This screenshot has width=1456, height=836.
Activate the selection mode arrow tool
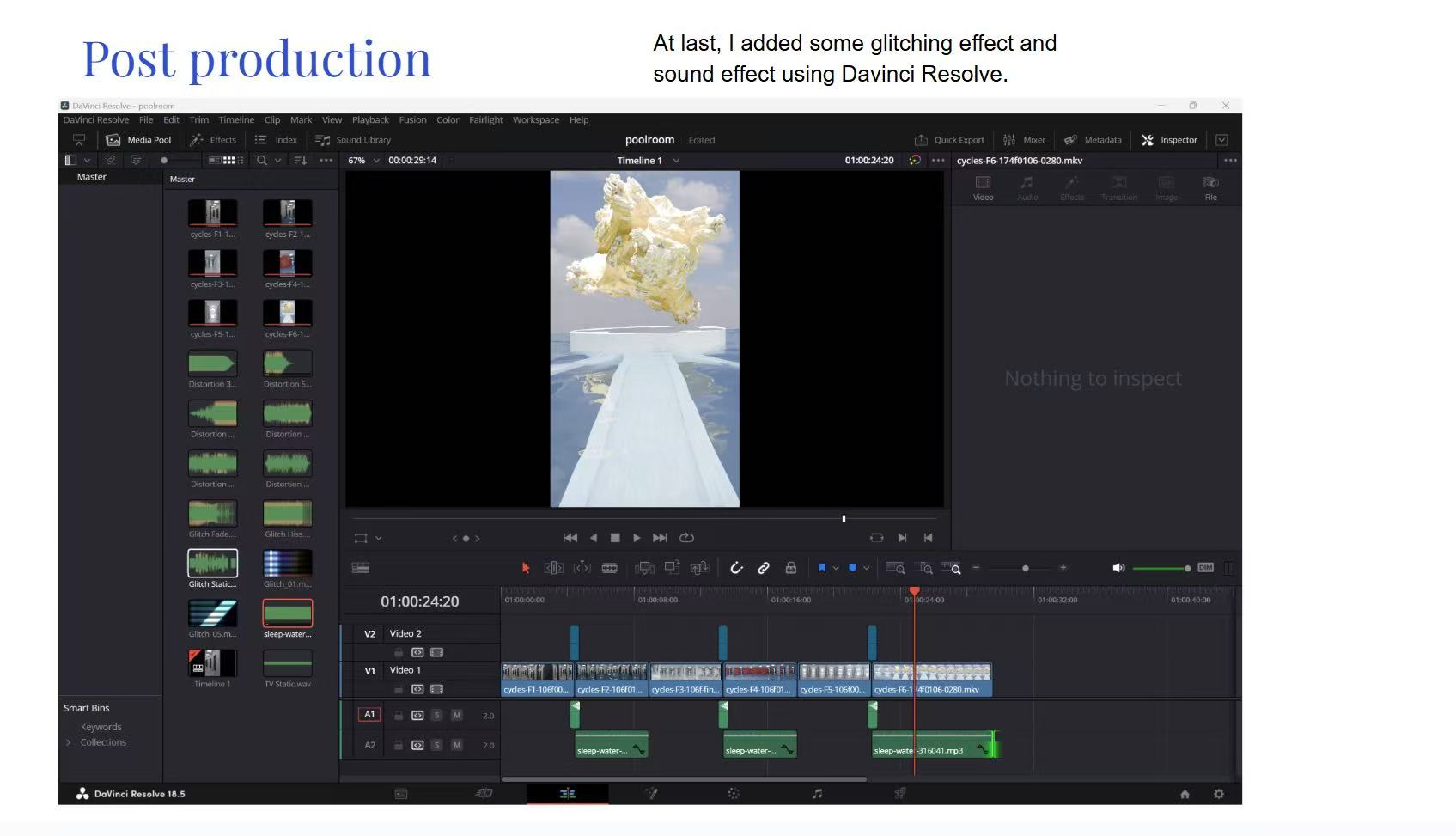pos(526,568)
